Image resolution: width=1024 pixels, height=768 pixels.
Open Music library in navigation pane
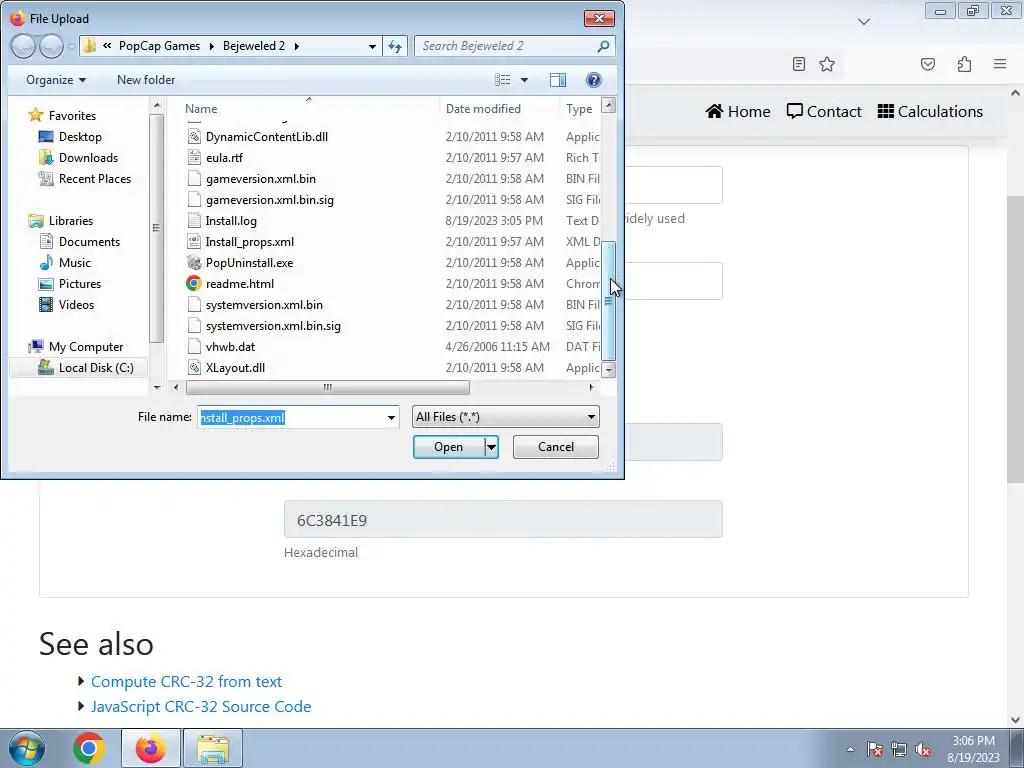[x=74, y=263]
